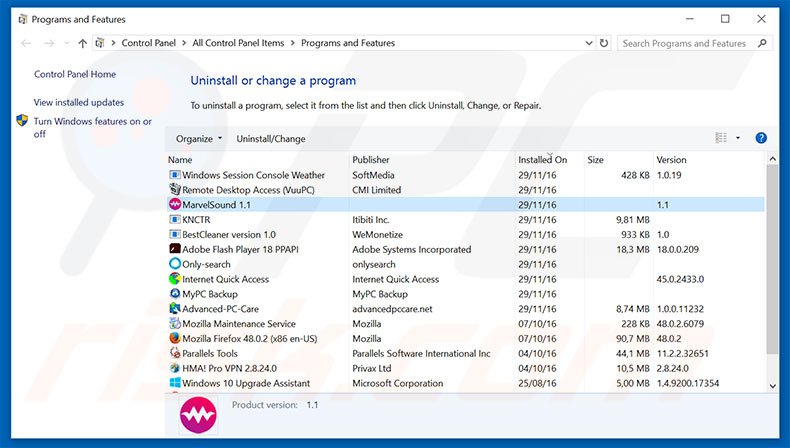Open Control Panel Home link
The image size is (790, 448).
tap(75, 74)
